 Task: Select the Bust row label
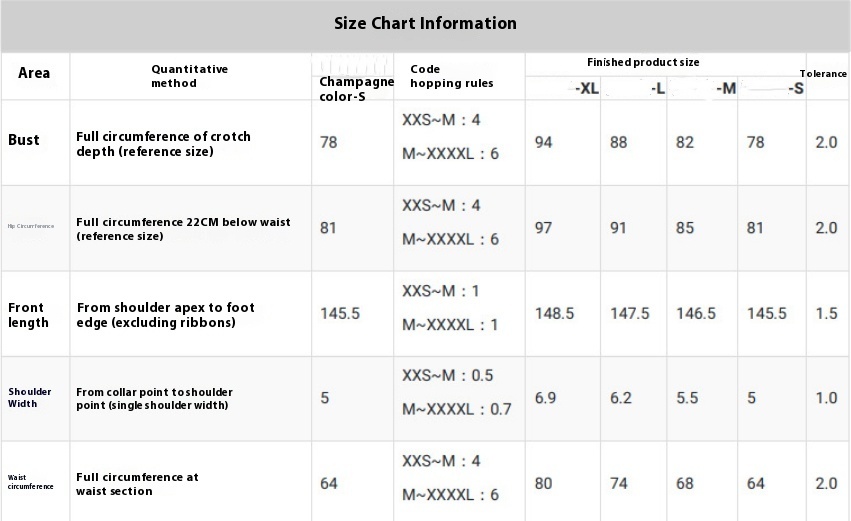coord(24,140)
